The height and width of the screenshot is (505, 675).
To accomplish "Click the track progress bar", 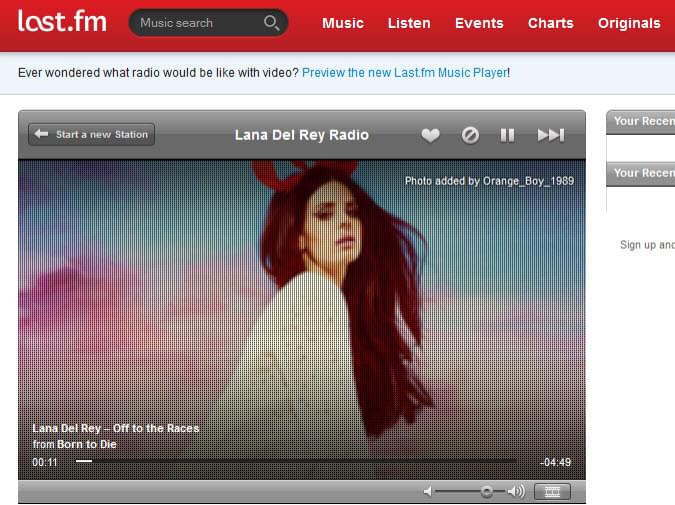I will tap(300, 461).
